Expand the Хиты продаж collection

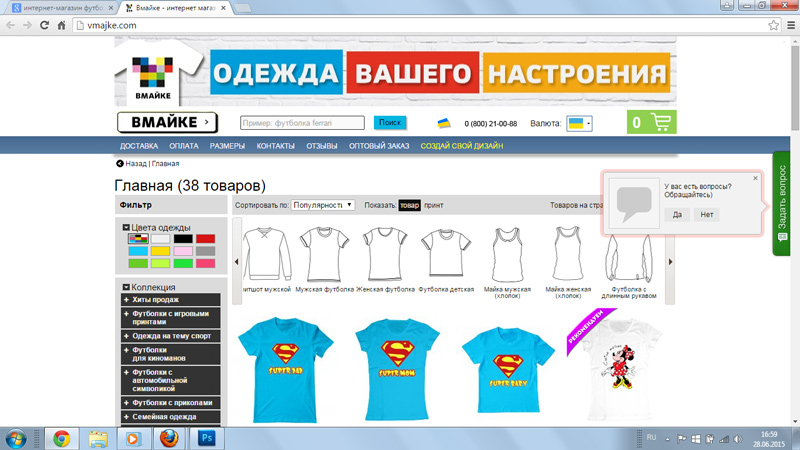pos(171,299)
